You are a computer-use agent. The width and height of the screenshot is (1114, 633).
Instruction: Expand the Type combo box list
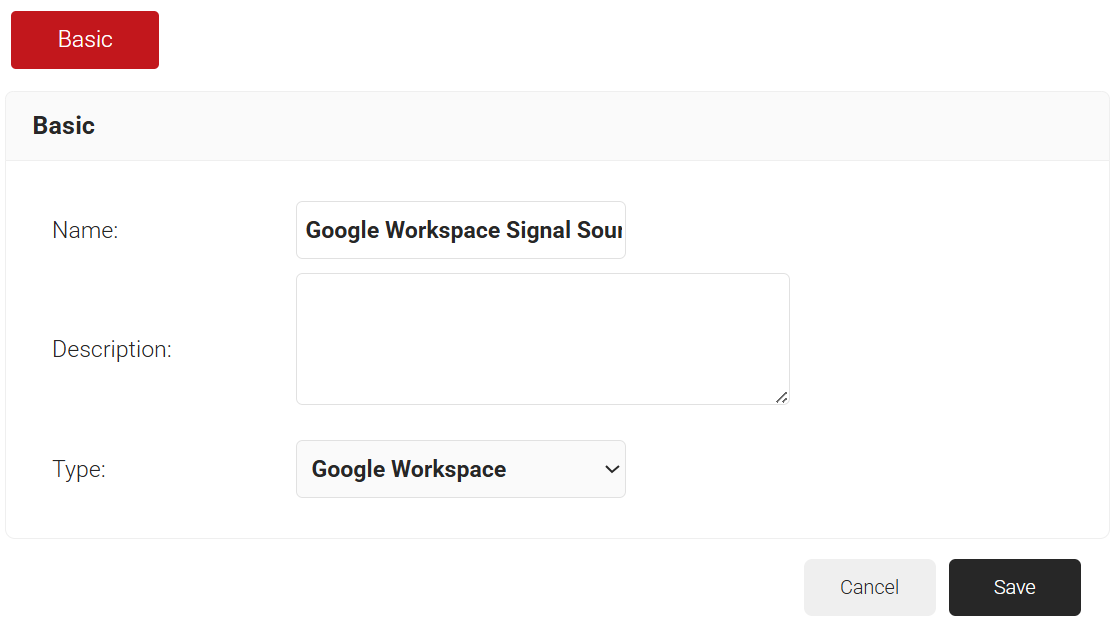point(461,469)
